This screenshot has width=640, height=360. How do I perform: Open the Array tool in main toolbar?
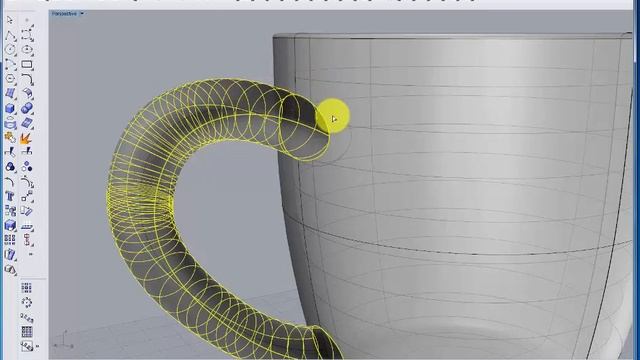[x=10, y=240]
